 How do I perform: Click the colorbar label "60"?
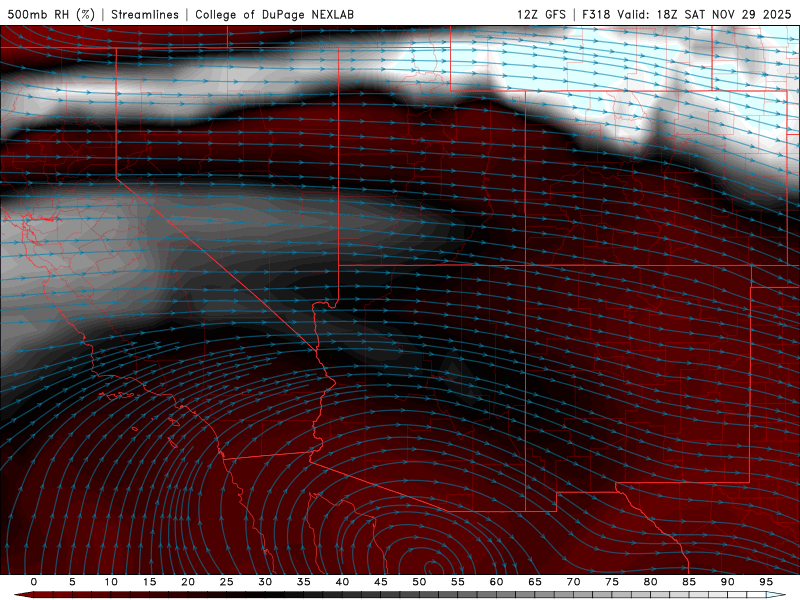(x=496, y=582)
